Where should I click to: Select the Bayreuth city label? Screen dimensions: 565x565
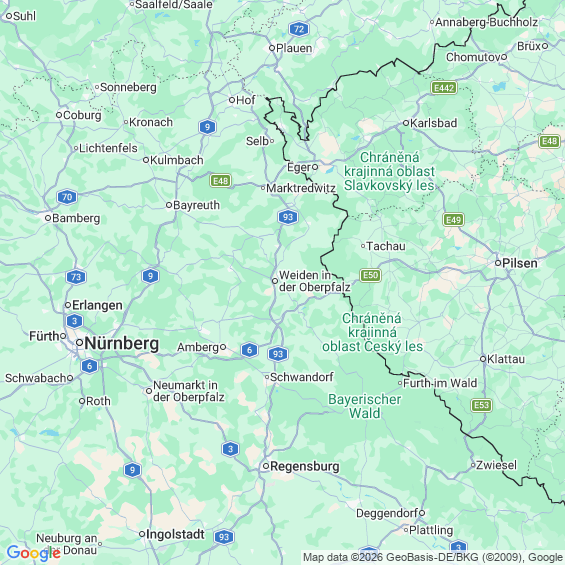click(x=196, y=205)
